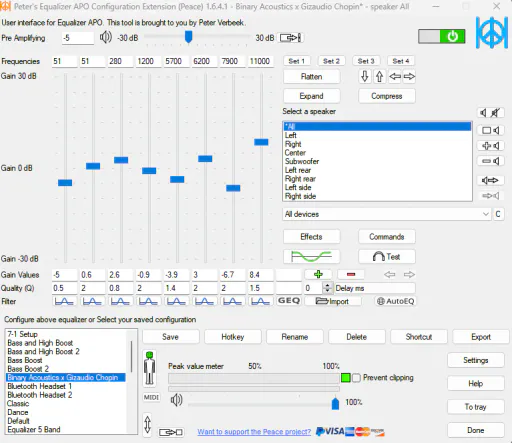
Task: Open the Commands panel
Action: [387, 237]
